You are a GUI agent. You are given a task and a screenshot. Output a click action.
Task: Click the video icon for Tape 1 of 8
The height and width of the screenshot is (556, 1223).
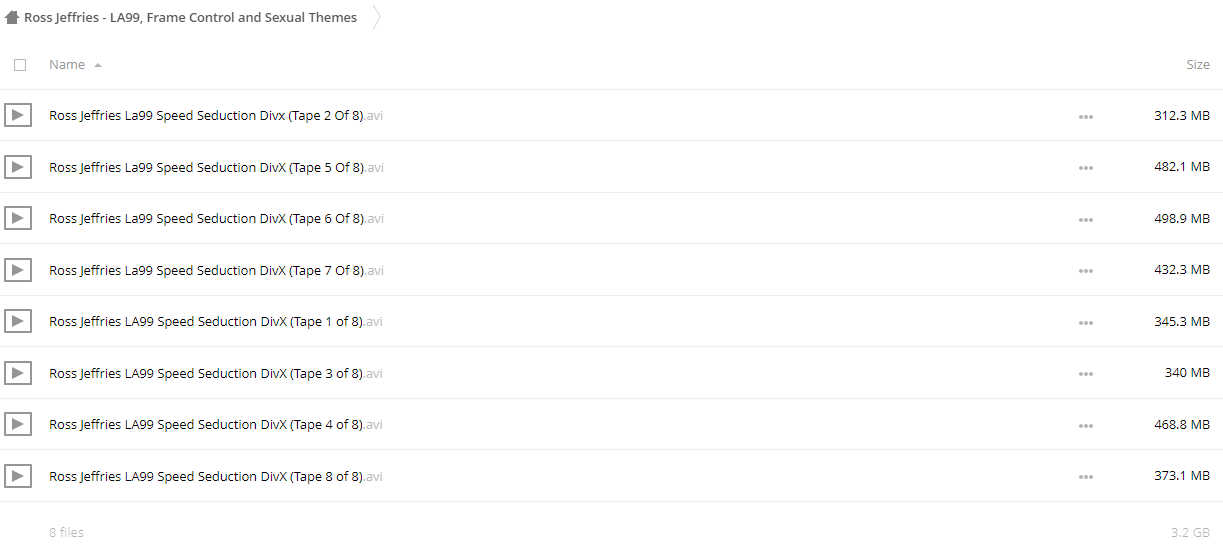(x=17, y=321)
